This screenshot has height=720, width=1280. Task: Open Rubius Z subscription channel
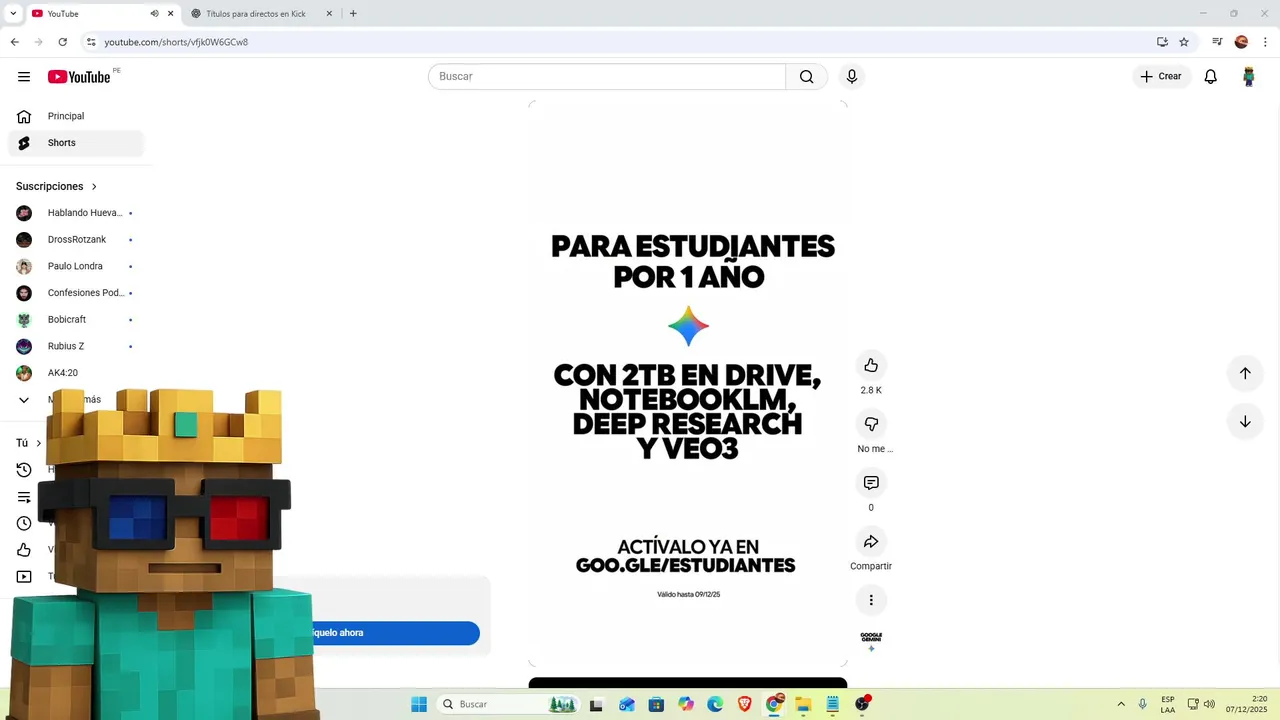click(x=76, y=346)
